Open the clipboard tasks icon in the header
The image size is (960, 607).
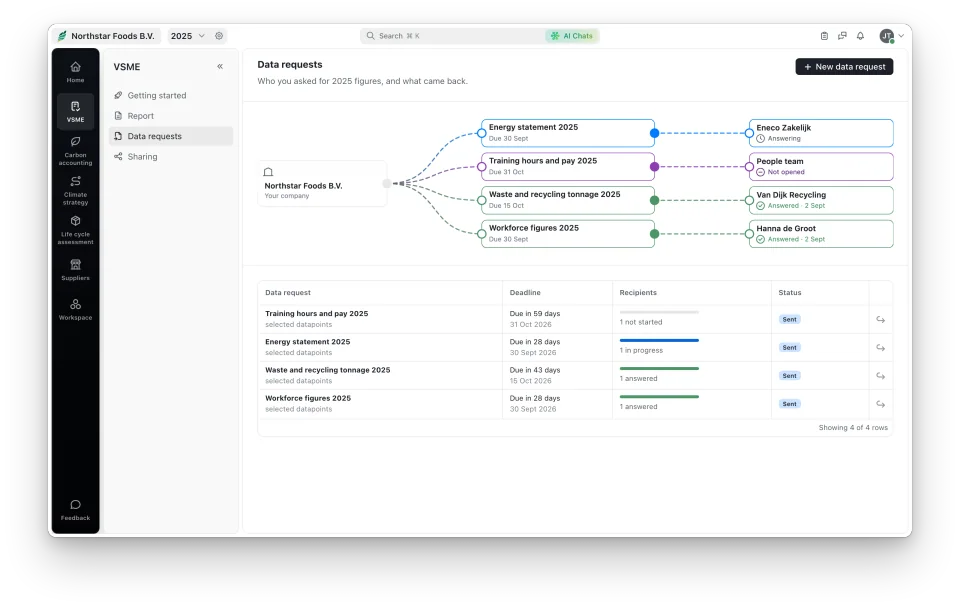(824, 36)
